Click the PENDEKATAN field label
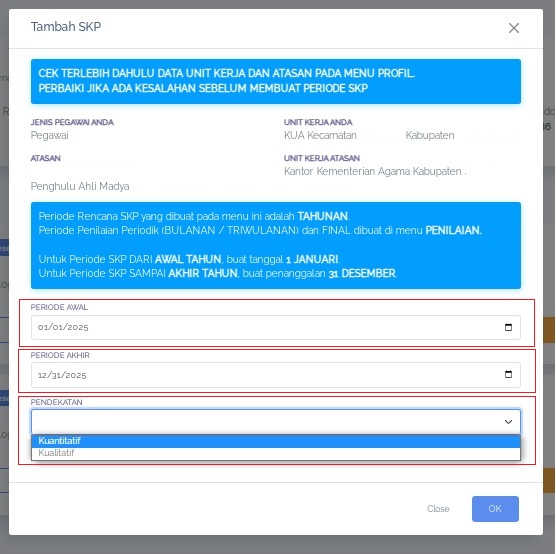This screenshot has height=554, width=556. click(x=56, y=402)
